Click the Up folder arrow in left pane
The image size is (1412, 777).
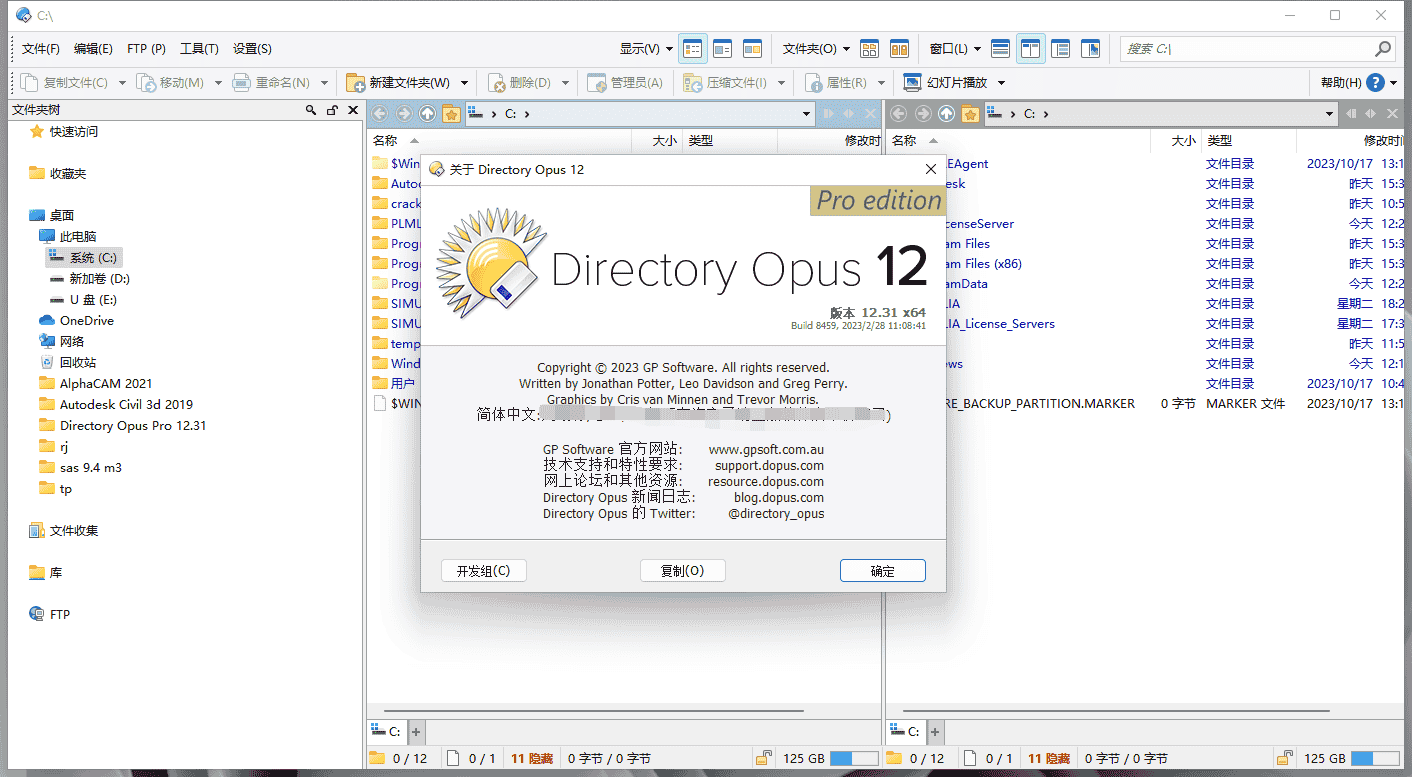point(427,114)
